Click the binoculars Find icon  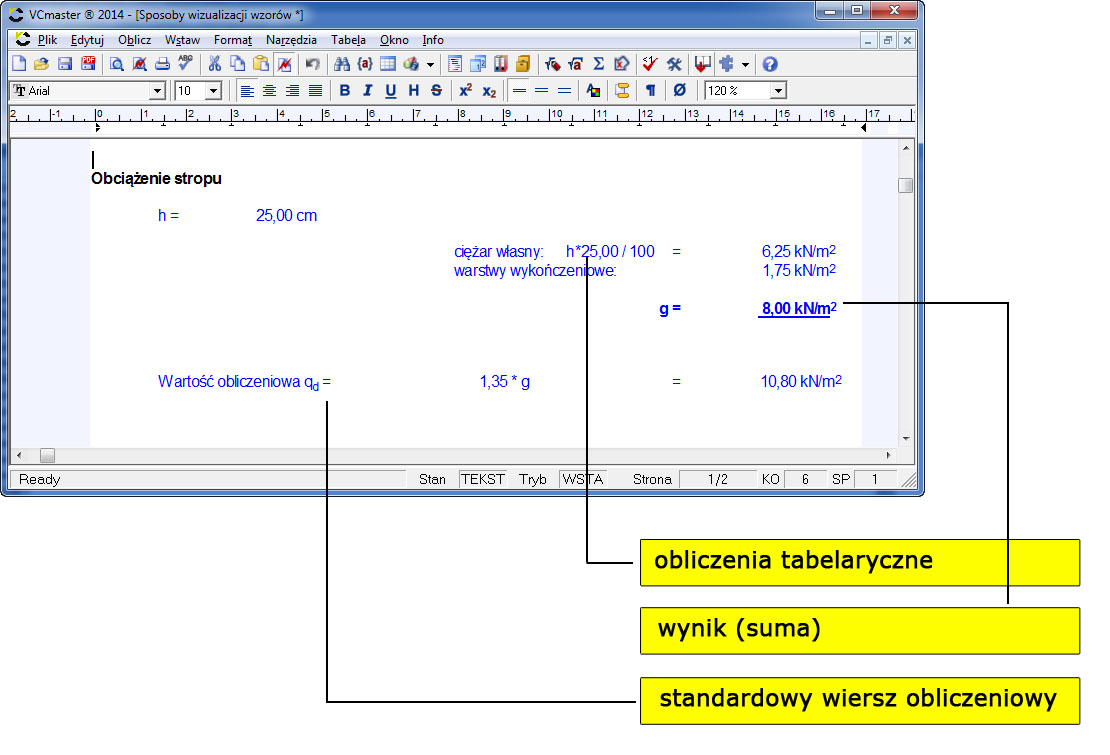tap(342, 64)
